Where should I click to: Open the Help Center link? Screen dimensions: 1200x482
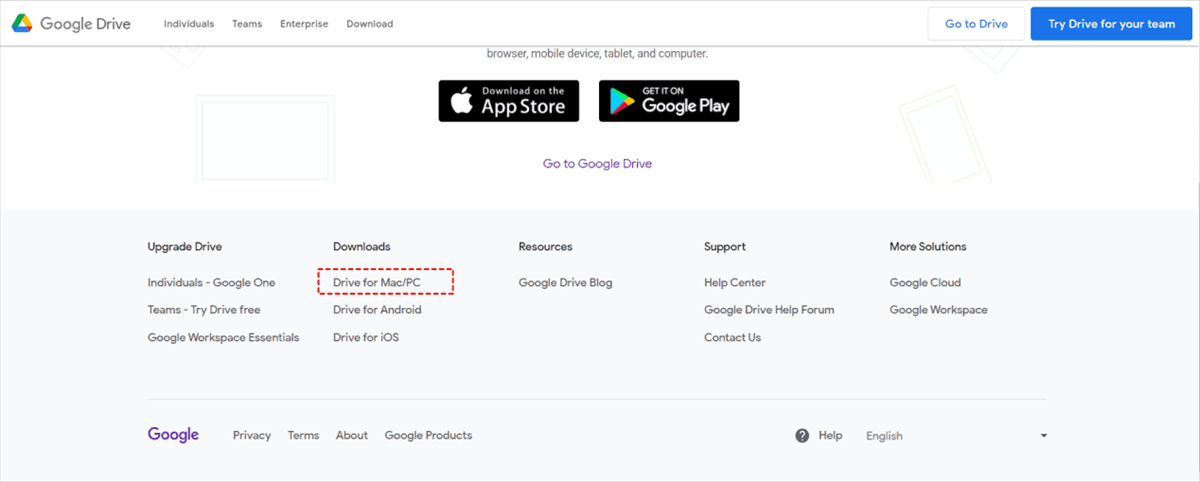coord(734,283)
